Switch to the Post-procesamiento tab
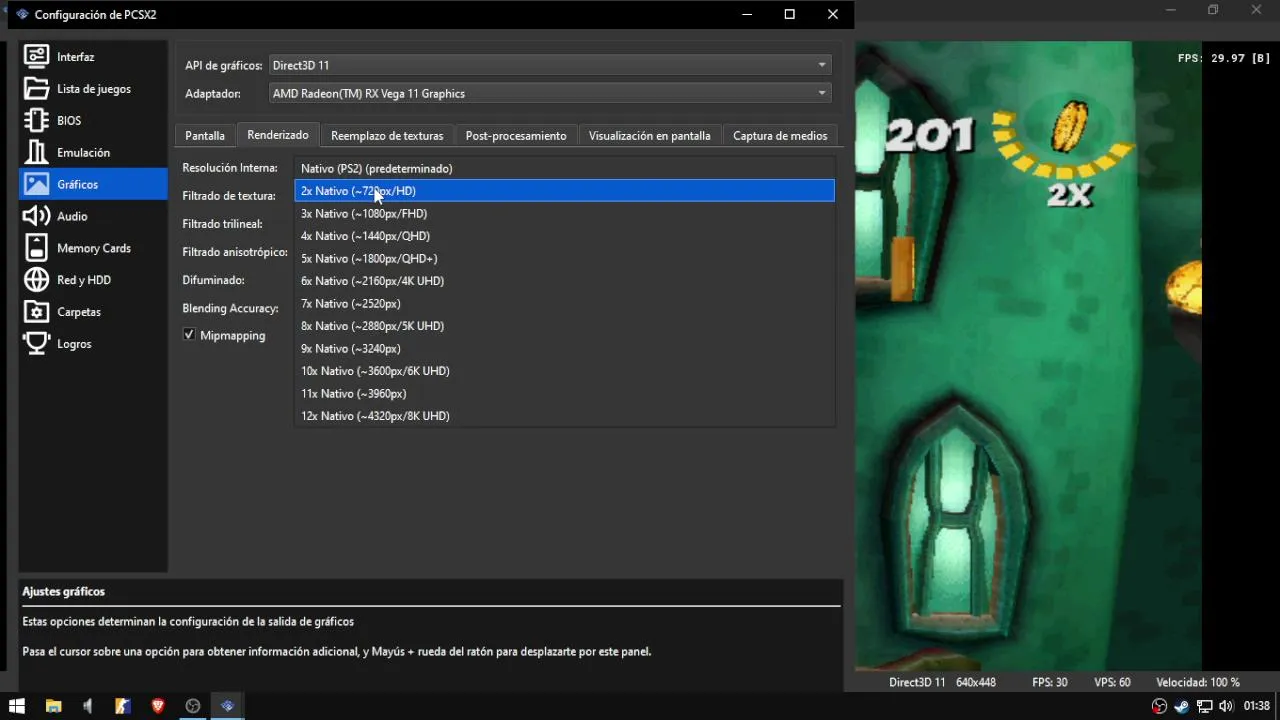Screen dimensions: 1280x720 click(516, 136)
